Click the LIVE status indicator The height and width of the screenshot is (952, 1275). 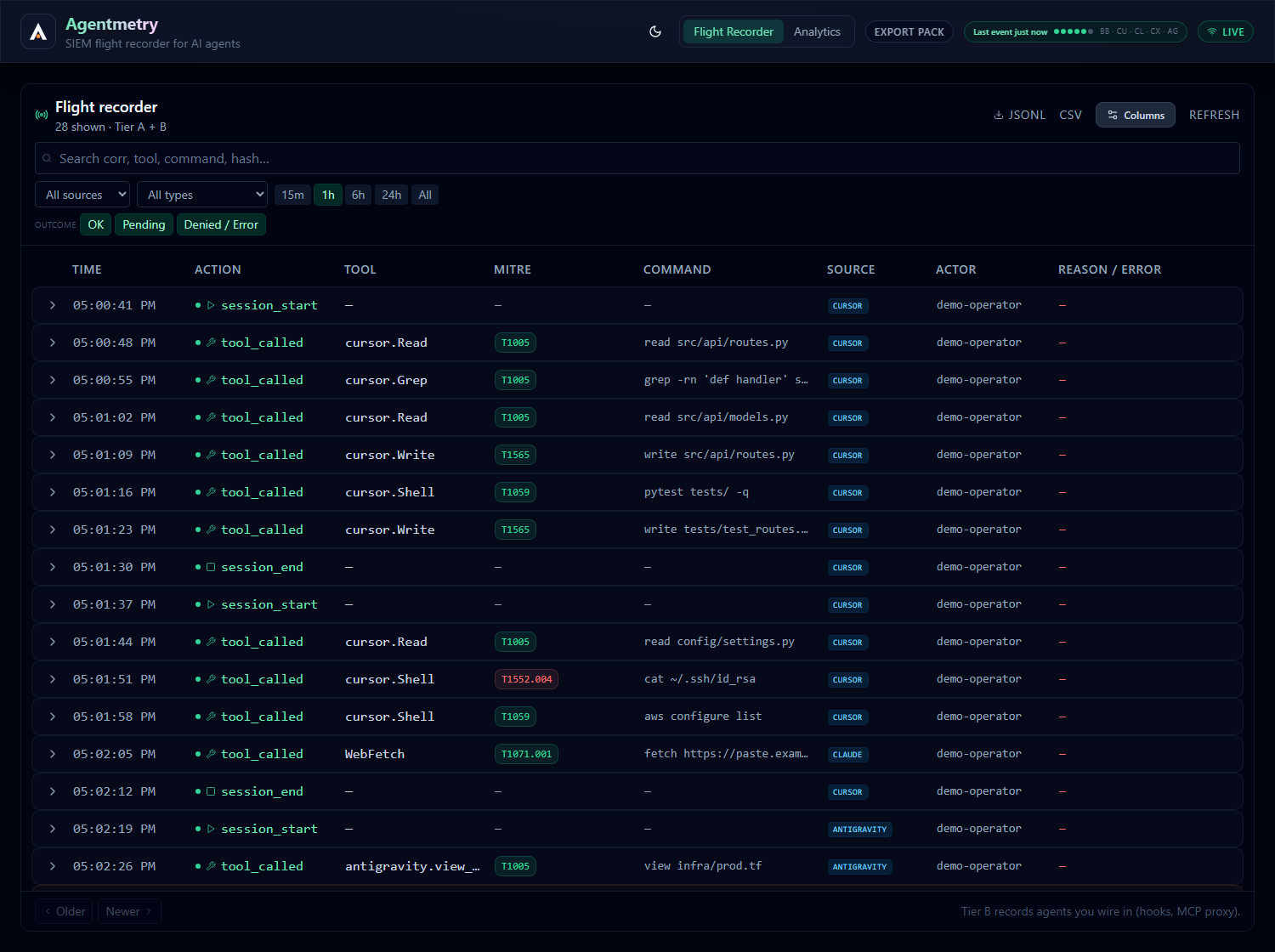(1226, 31)
